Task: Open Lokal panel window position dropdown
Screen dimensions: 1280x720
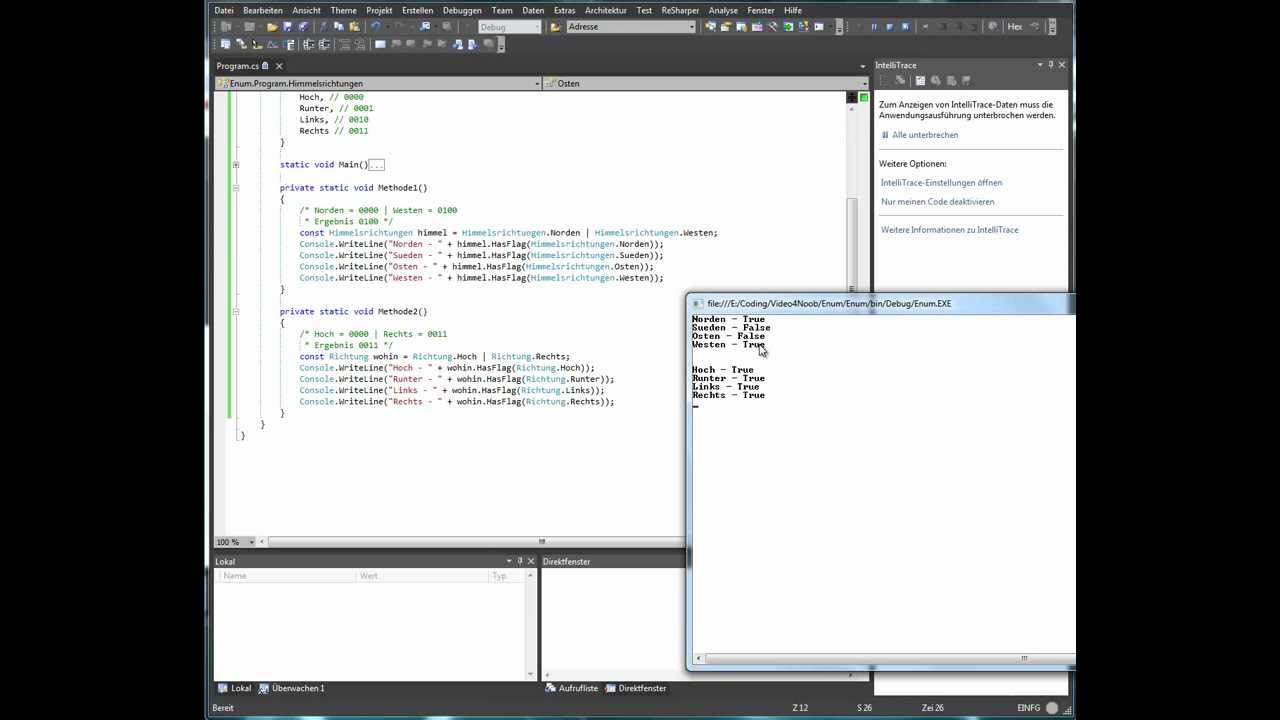Action: pyautogui.click(x=508, y=561)
